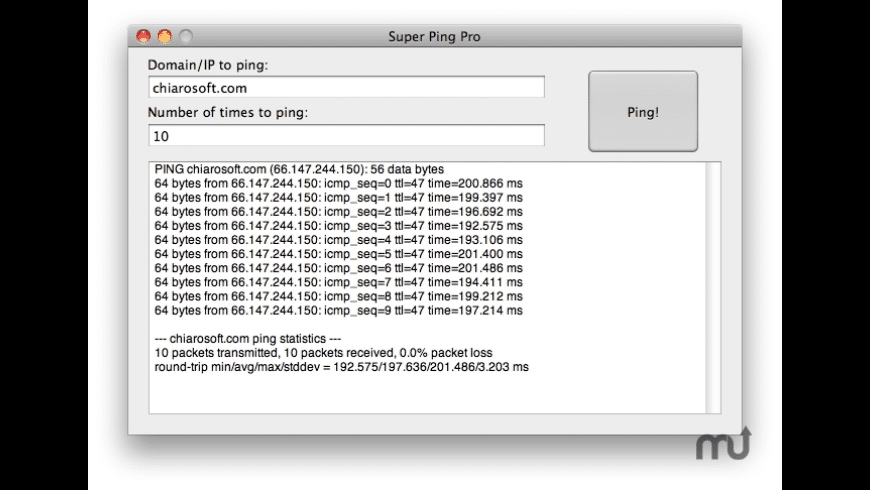Click the Super Ping Pro title bar

(434, 37)
